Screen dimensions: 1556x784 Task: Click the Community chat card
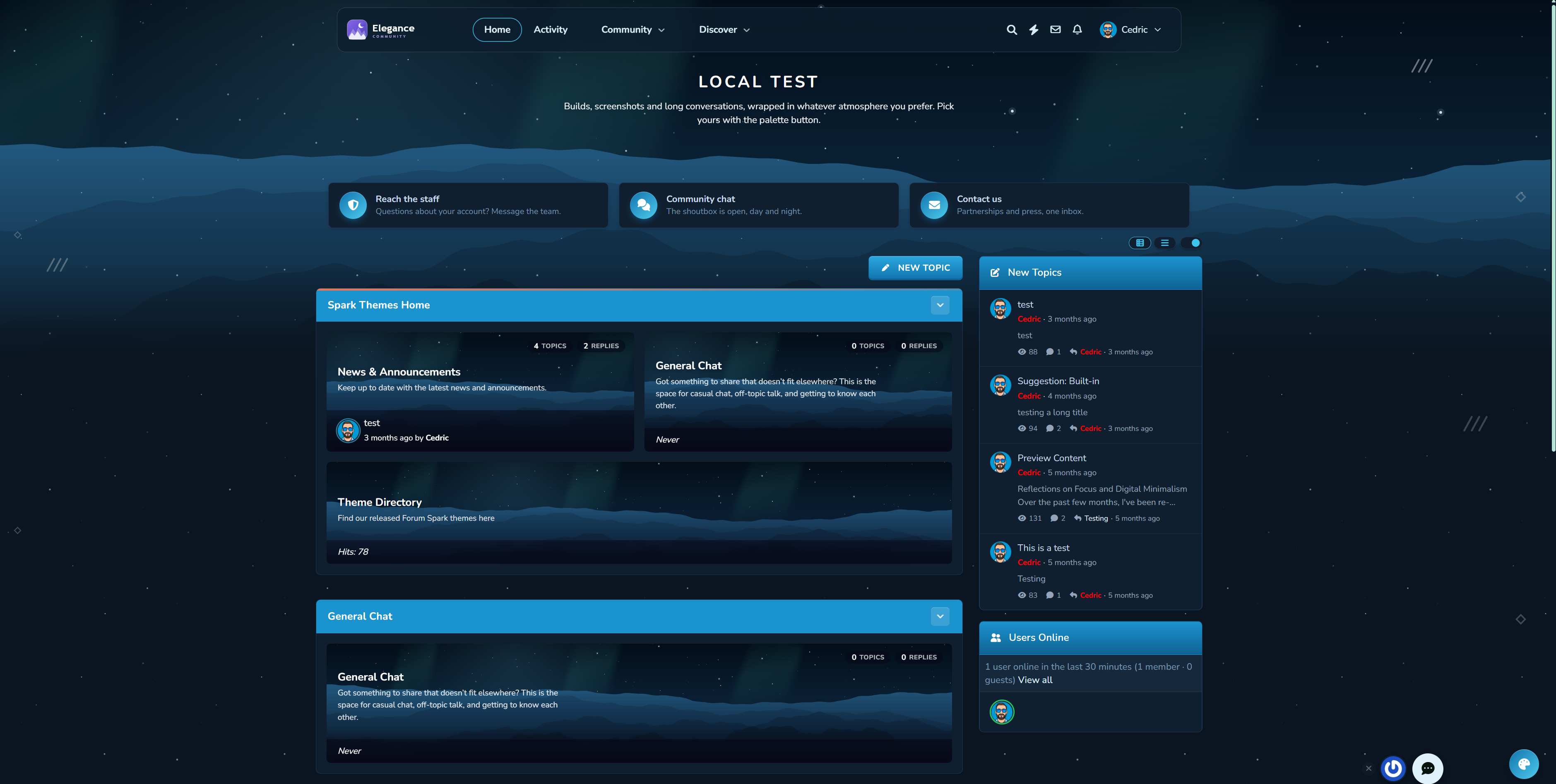tap(758, 205)
